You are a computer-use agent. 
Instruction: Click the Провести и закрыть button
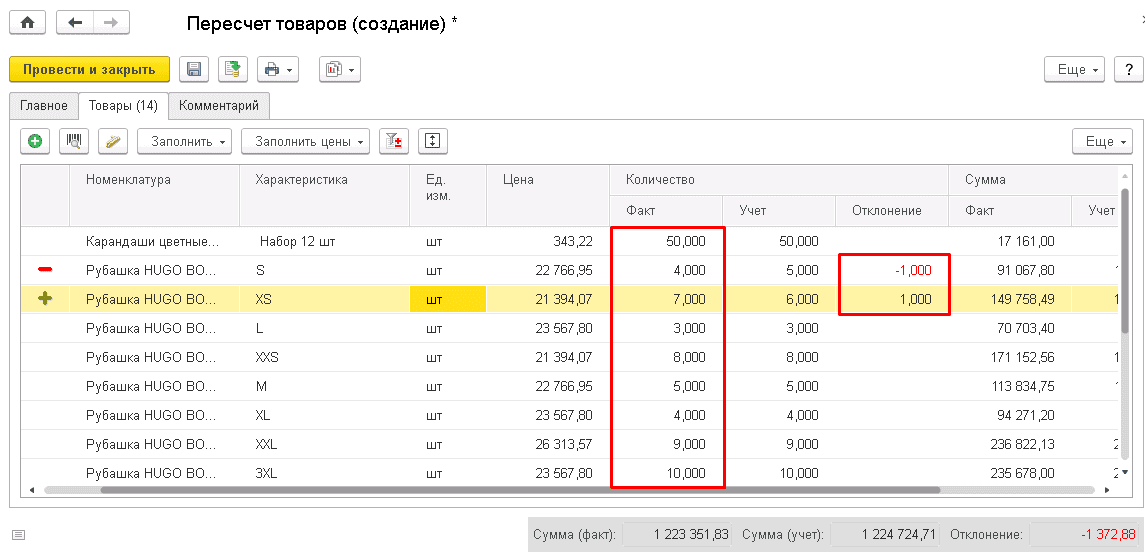90,69
